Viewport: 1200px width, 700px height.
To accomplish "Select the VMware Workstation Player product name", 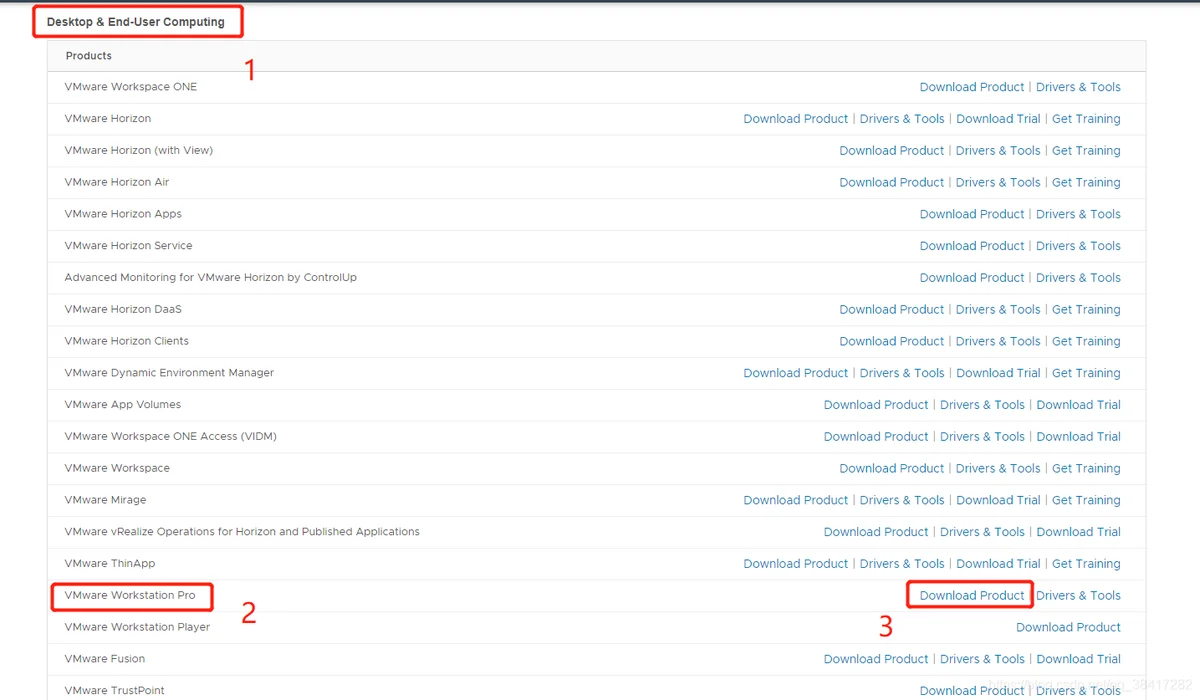I will coord(137,627).
